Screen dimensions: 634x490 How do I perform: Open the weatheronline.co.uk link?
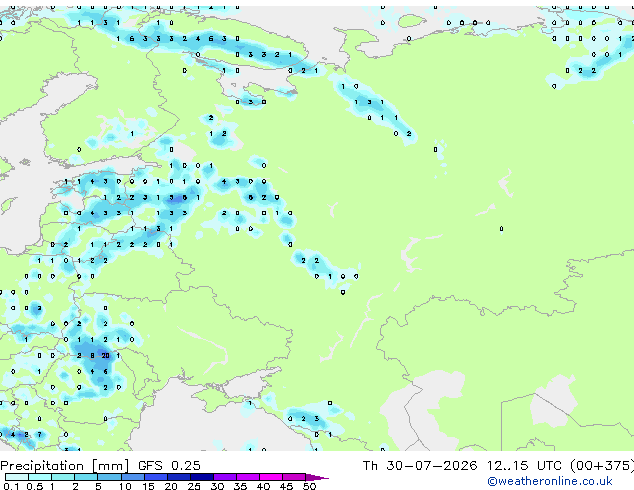[x=550, y=481]
